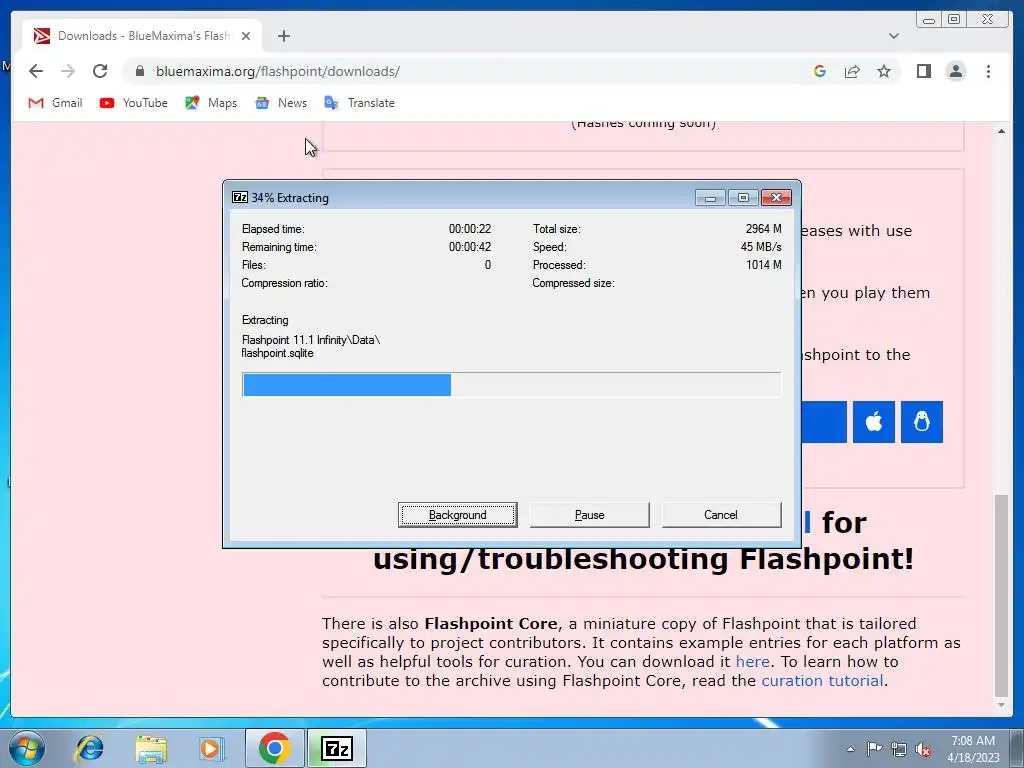Open Maps bookmark
This screenshot has height=768, width=1024.
210,103
